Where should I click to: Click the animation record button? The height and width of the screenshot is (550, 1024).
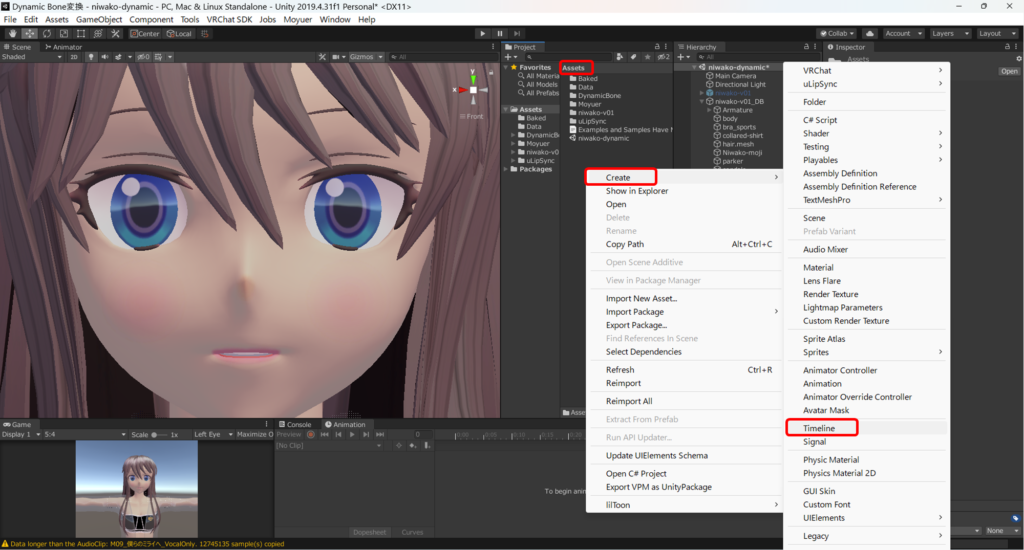310,435
